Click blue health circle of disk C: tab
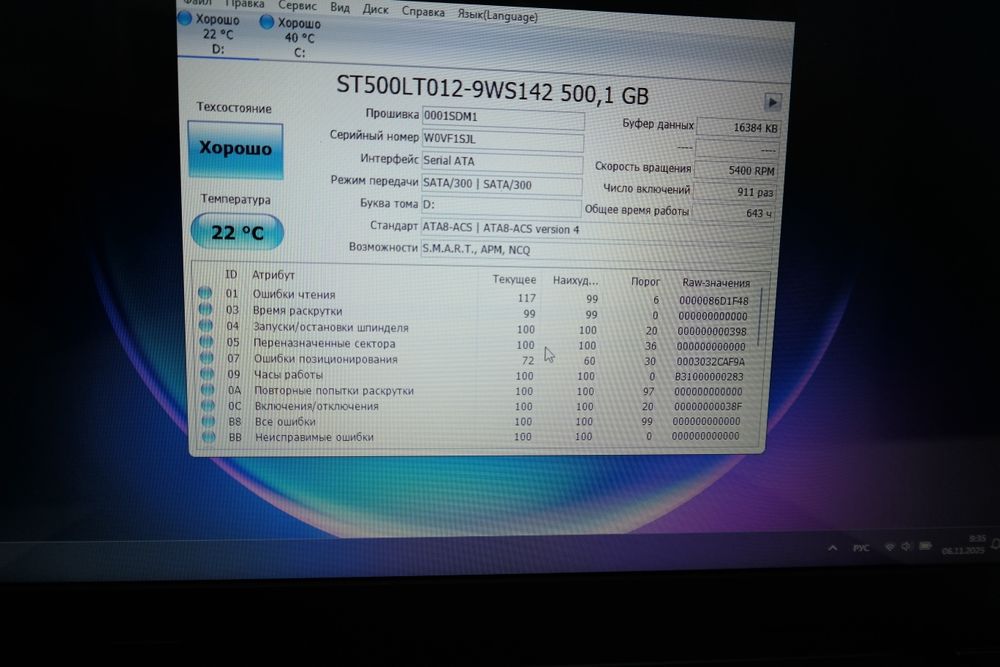 (267, 22)
